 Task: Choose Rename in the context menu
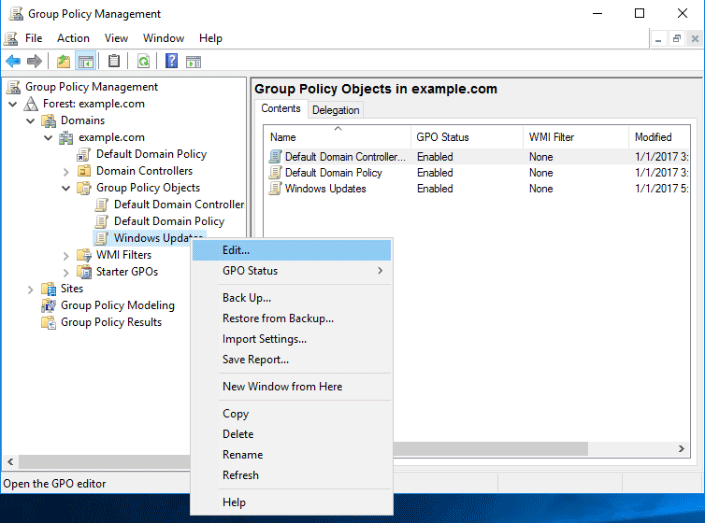point(291,455)
